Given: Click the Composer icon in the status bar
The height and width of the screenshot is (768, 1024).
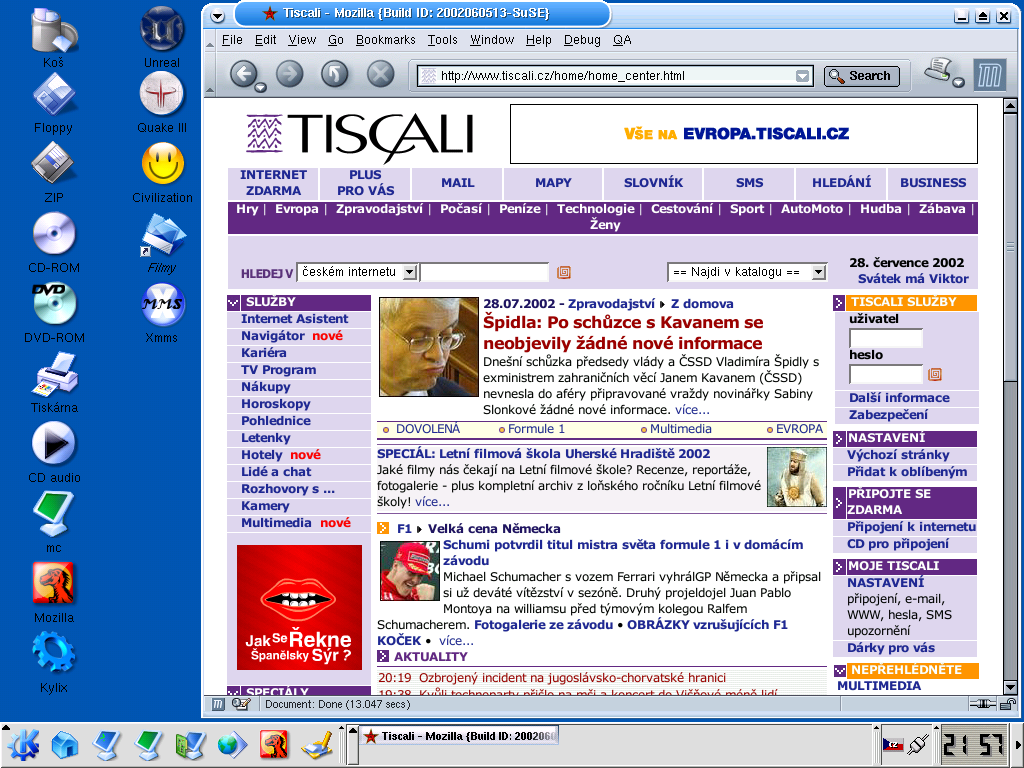Looking at the screenshot, I should (x=240, y=704).
